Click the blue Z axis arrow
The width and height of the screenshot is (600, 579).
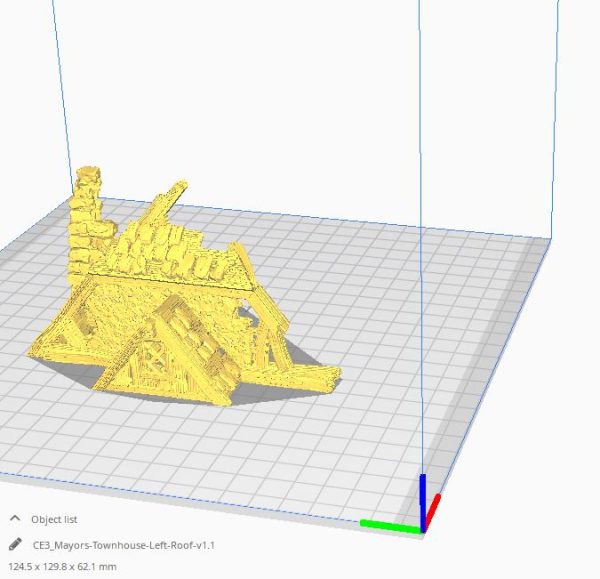tap(423, 495)
